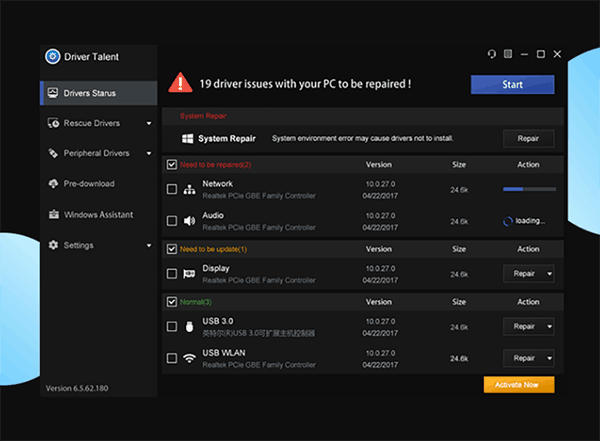Go to Peripheral Drivers section
This screenshot has height=441, width=600.
tap(99, 154)
